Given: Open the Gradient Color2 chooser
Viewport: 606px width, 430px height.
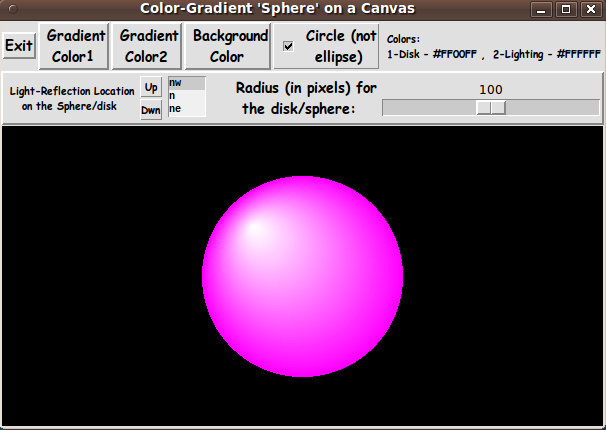Looking at the screenshot, I should point(147,46).
